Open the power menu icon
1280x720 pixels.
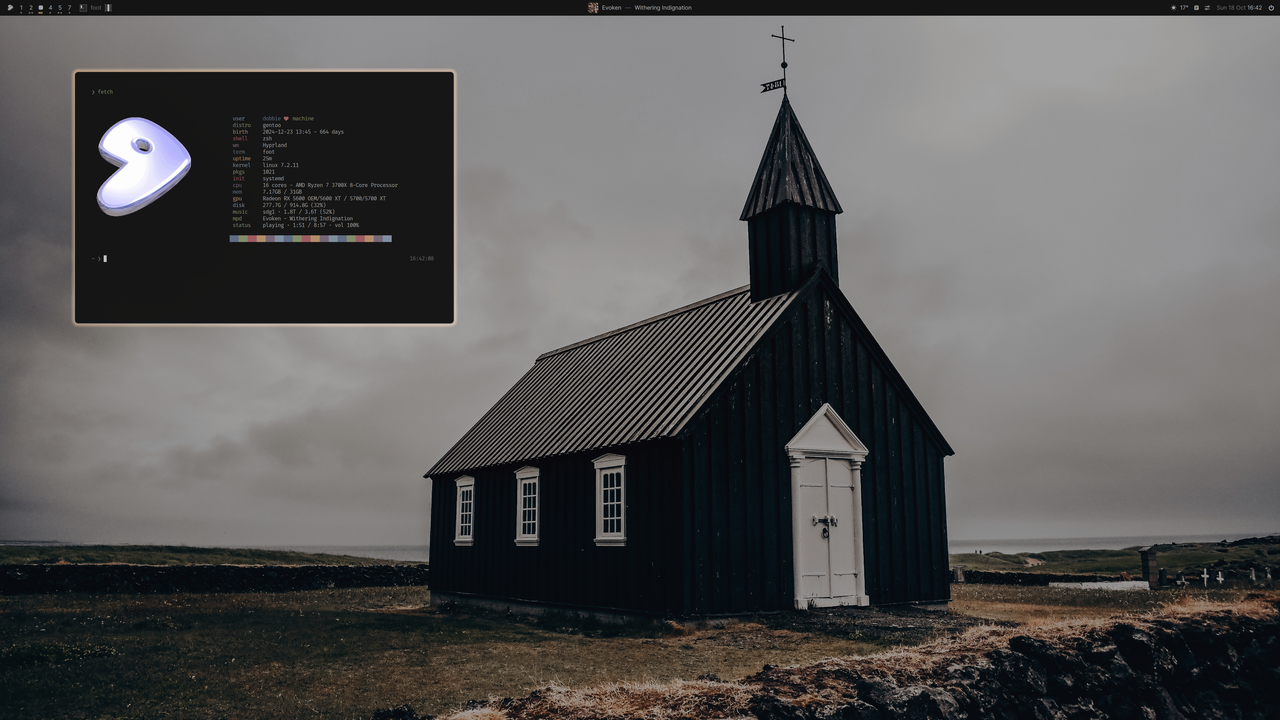point(1271,8)
